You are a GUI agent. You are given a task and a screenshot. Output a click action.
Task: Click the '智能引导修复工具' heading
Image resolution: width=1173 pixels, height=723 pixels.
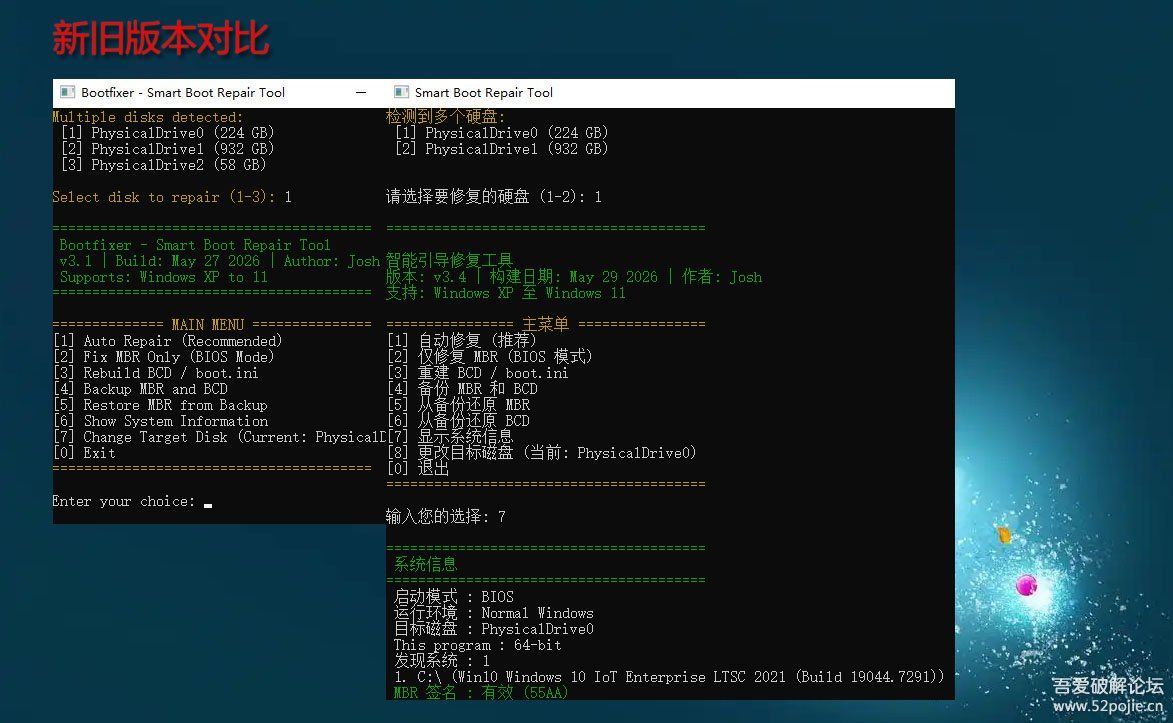tap(449, 260)
